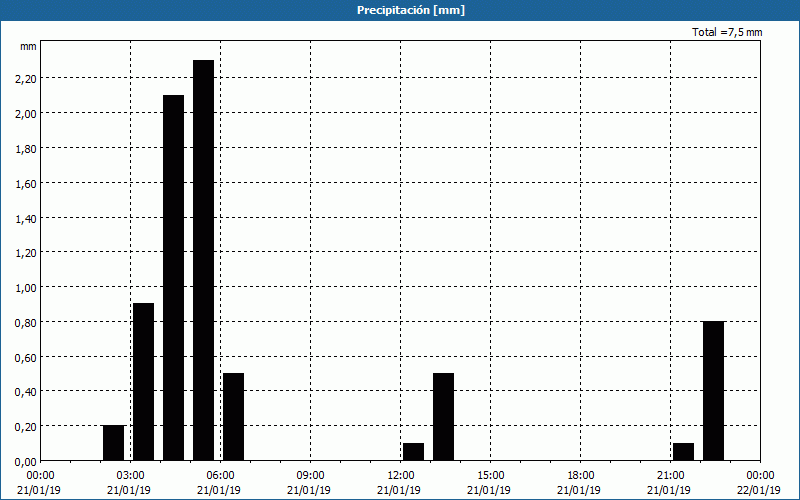Click the 'Precipitación [mm]' chart title
This screenshot has height=500, width=800.
(x=411, y=10)
